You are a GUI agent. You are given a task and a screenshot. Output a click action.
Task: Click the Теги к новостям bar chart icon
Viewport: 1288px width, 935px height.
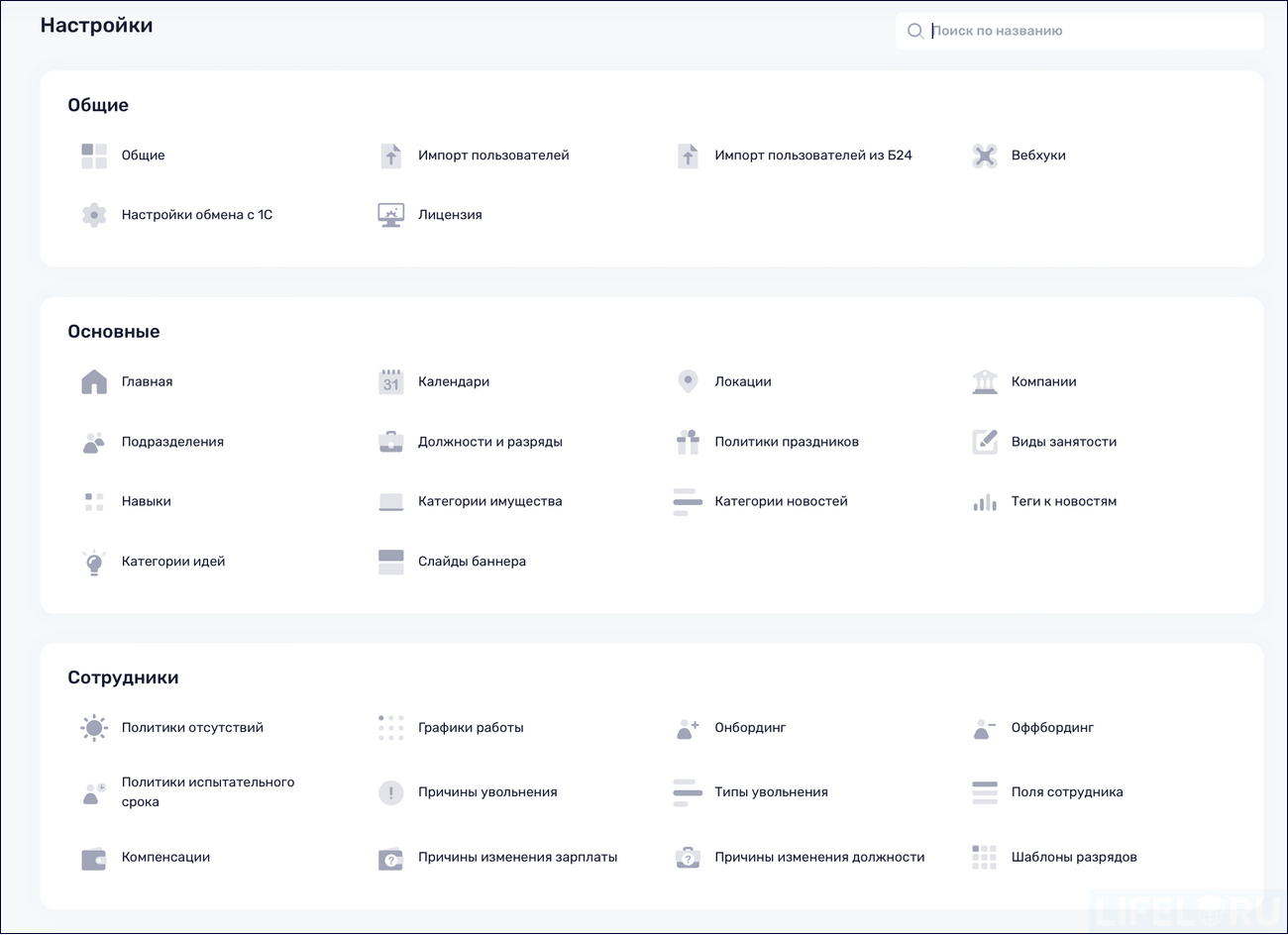(985, 501)
